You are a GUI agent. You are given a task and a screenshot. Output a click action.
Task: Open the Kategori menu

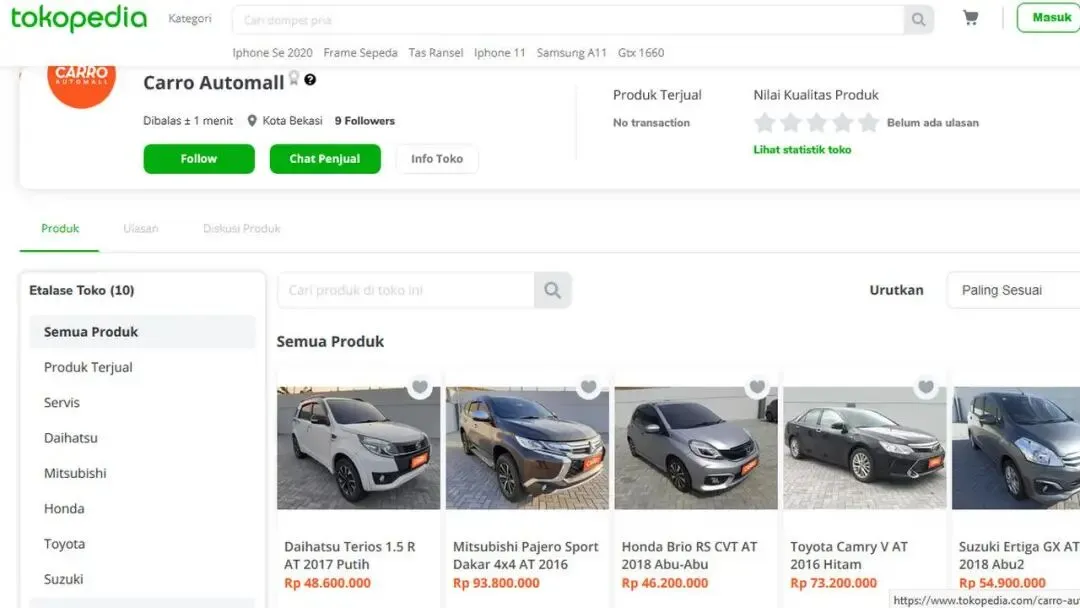[x=190, y=19]
